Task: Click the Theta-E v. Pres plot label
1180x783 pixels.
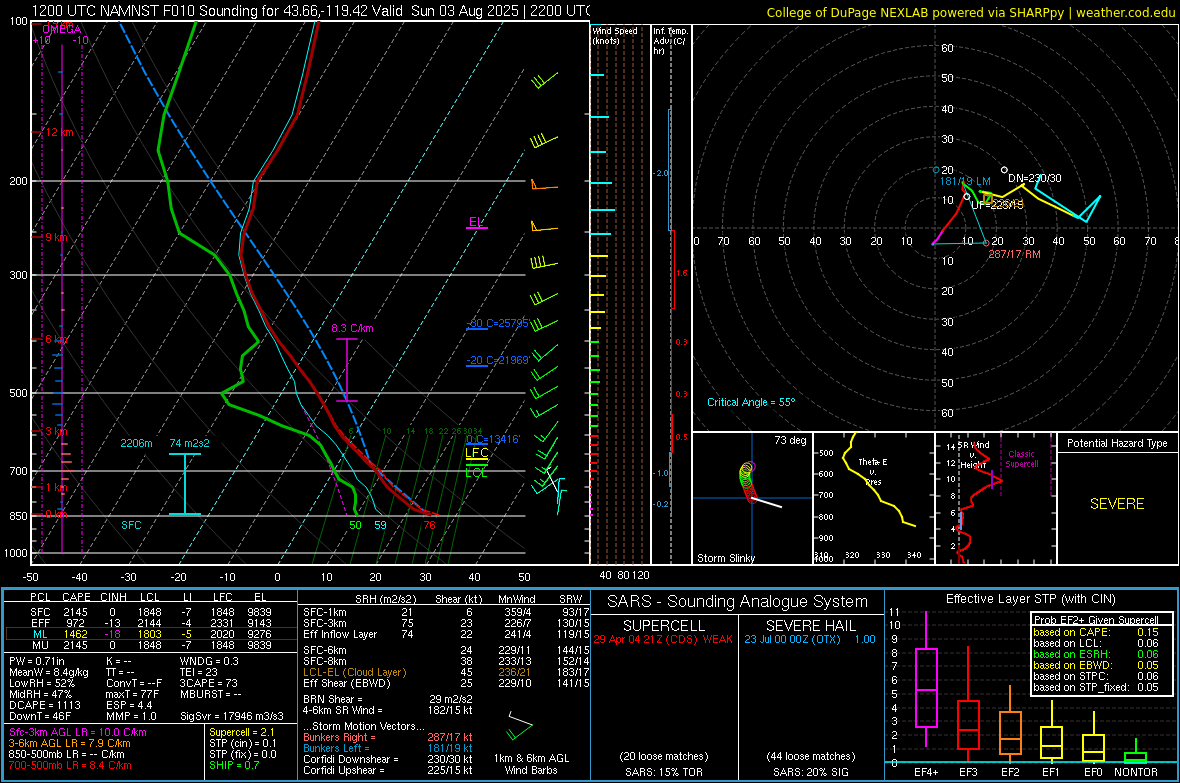Action: (x=873, y=471)
